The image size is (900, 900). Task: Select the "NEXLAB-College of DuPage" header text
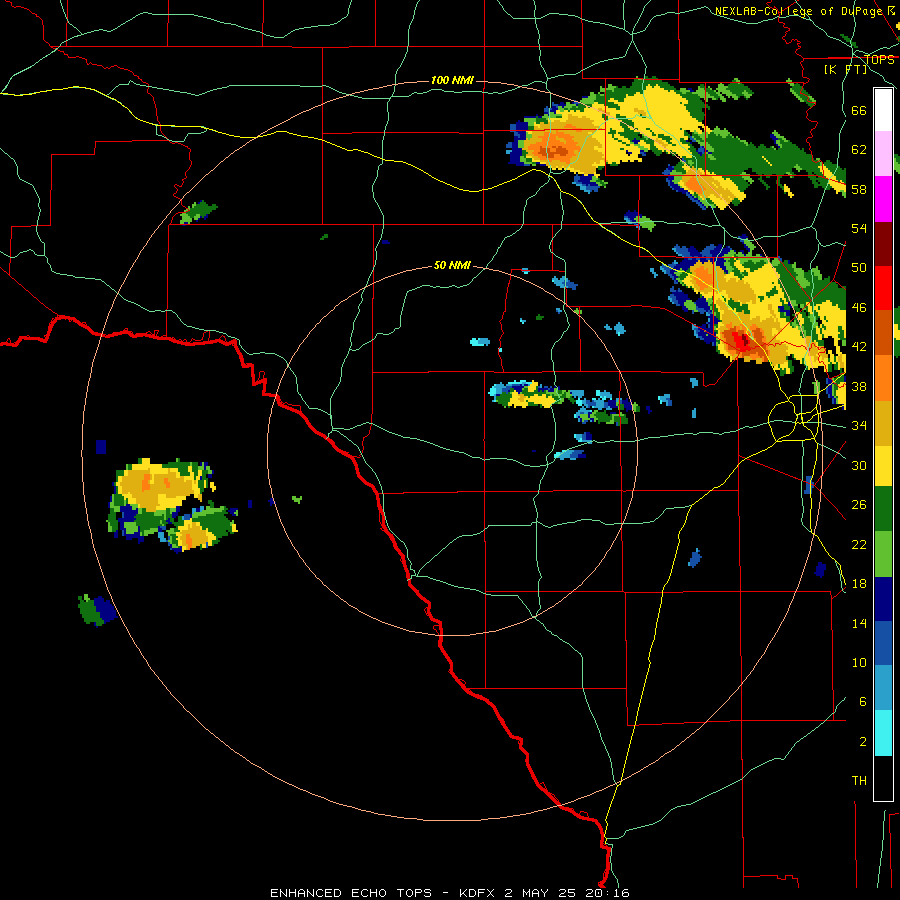pyautogui.click(x=799, y=11)
